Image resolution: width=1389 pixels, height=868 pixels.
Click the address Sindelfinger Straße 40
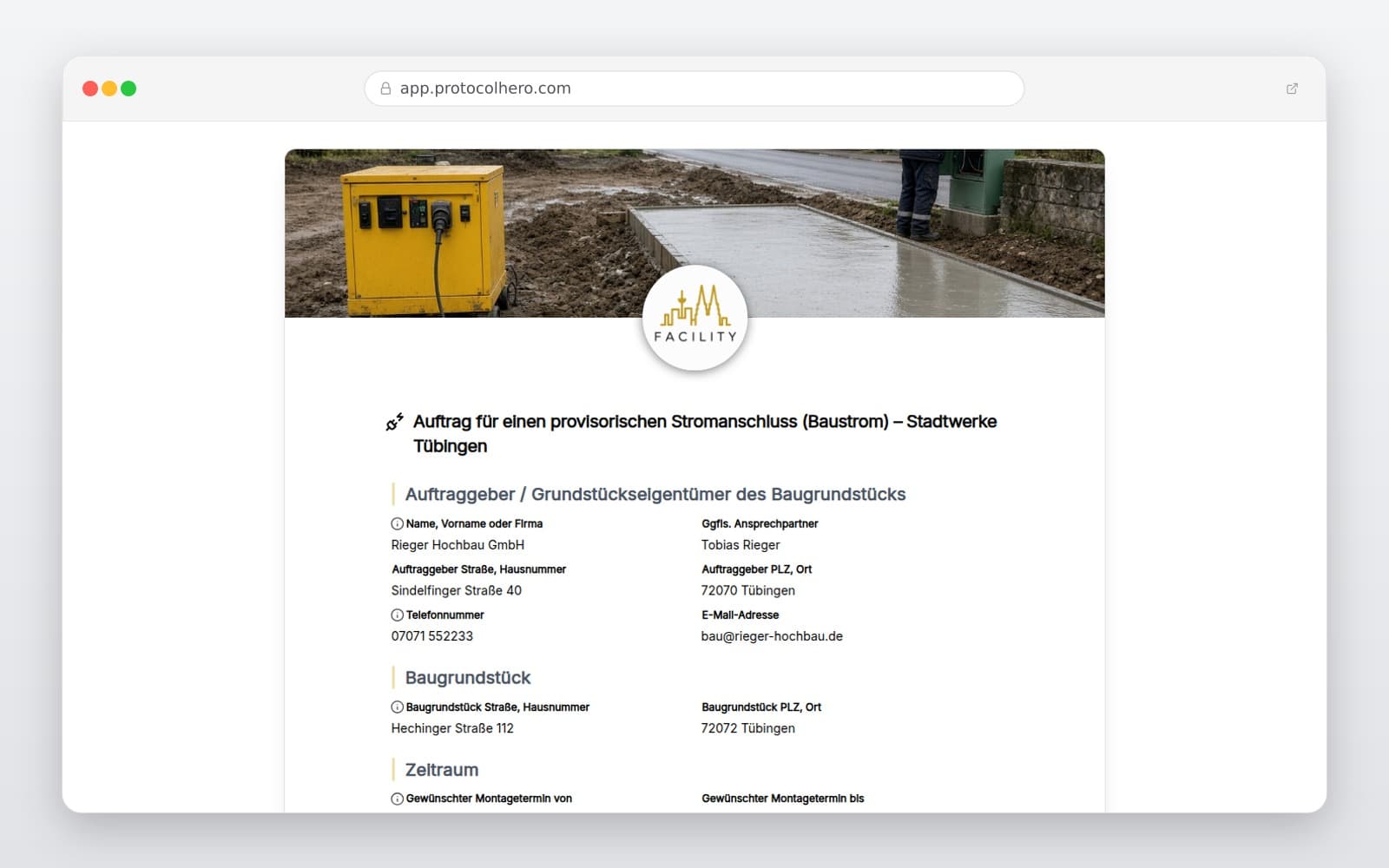click(x=457, y=590)
